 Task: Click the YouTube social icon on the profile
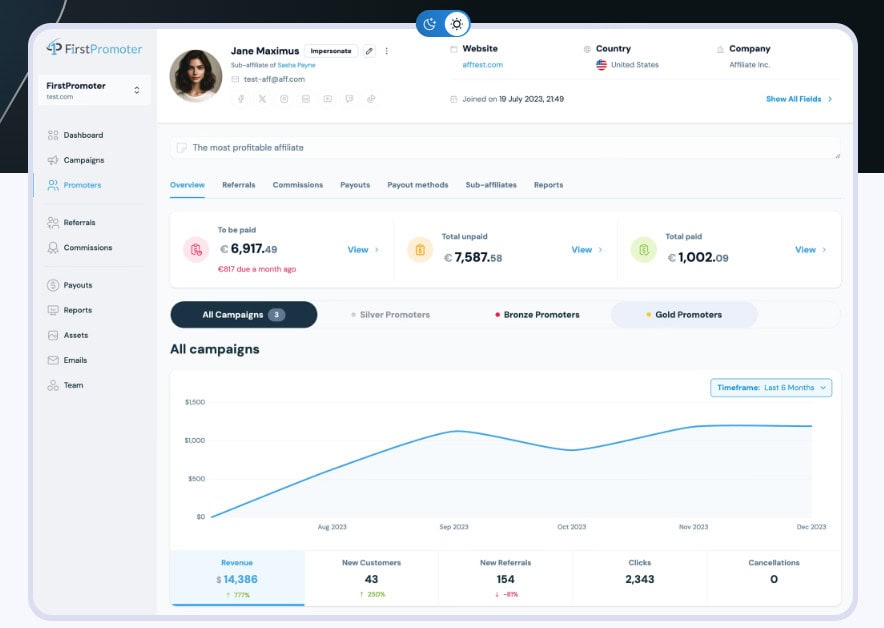click(328, 98)
